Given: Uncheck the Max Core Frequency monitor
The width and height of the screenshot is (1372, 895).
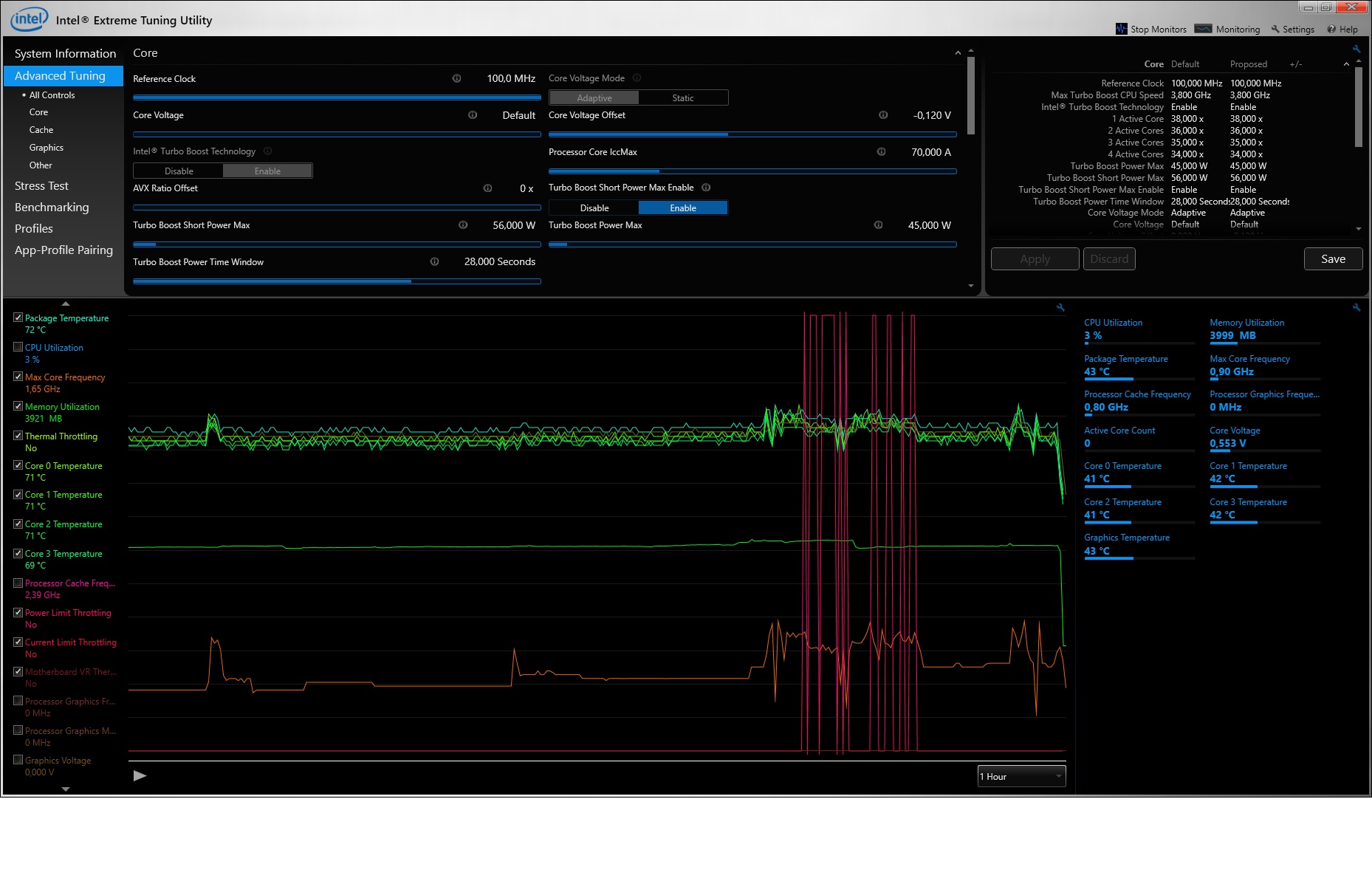Looking at the screenshot, I should click(x=18, y=377).
